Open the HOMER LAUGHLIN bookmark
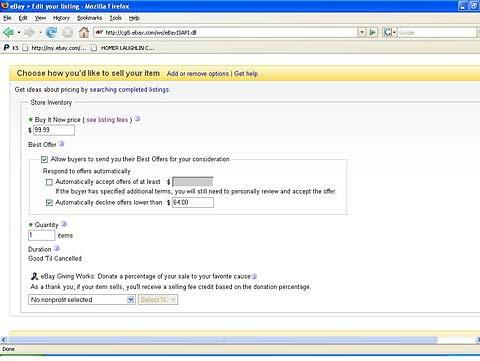The height and width of the screenshot is (361, 480). tap(124, 48)
